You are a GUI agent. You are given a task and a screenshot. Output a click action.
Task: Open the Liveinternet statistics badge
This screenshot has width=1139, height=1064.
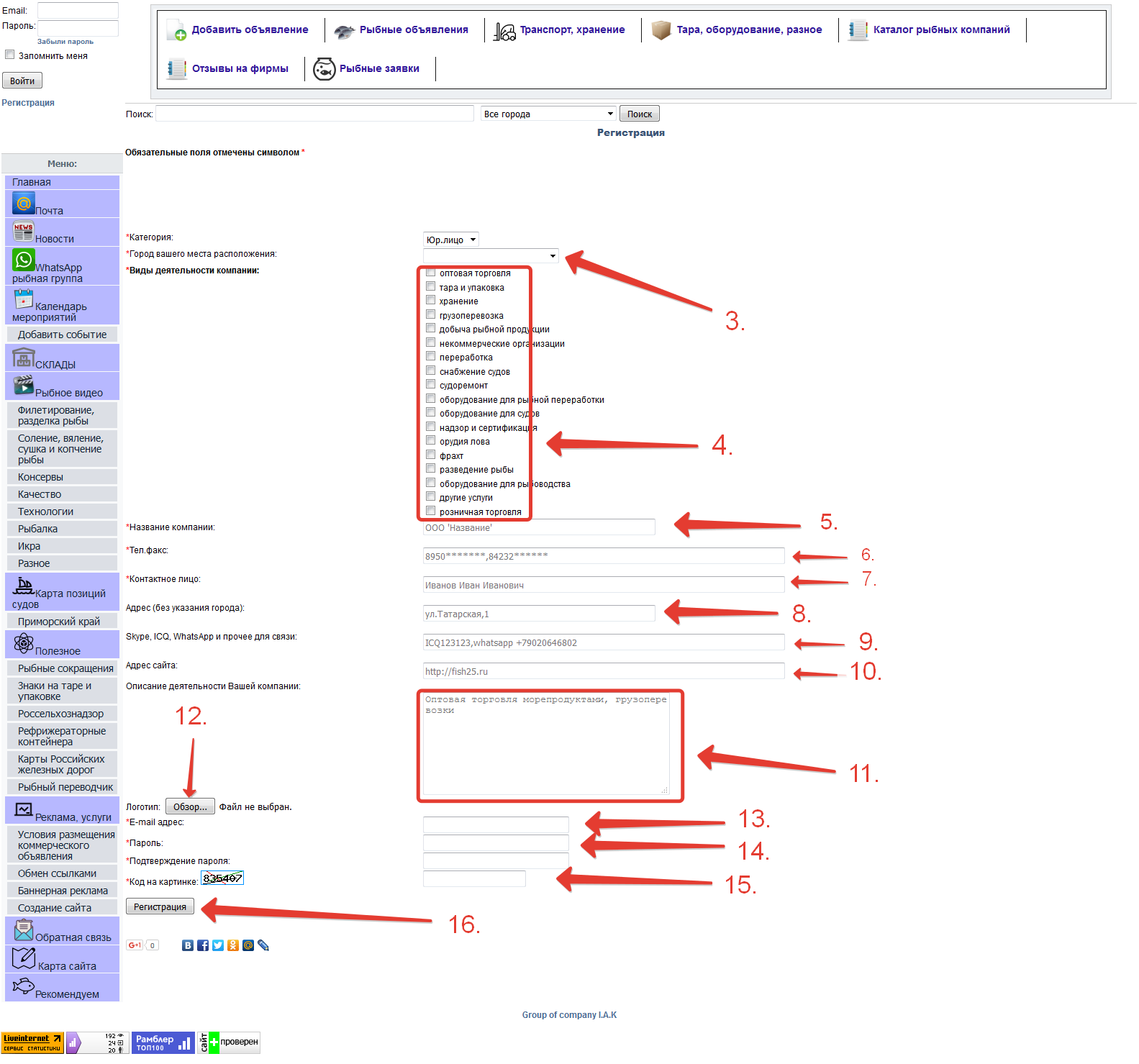[32, 1042]
